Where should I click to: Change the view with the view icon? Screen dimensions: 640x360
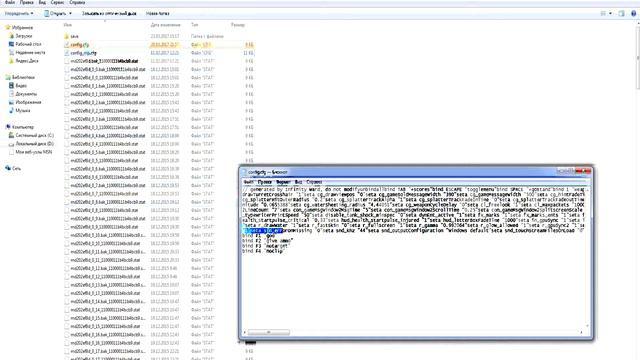[x=603, y=13]
